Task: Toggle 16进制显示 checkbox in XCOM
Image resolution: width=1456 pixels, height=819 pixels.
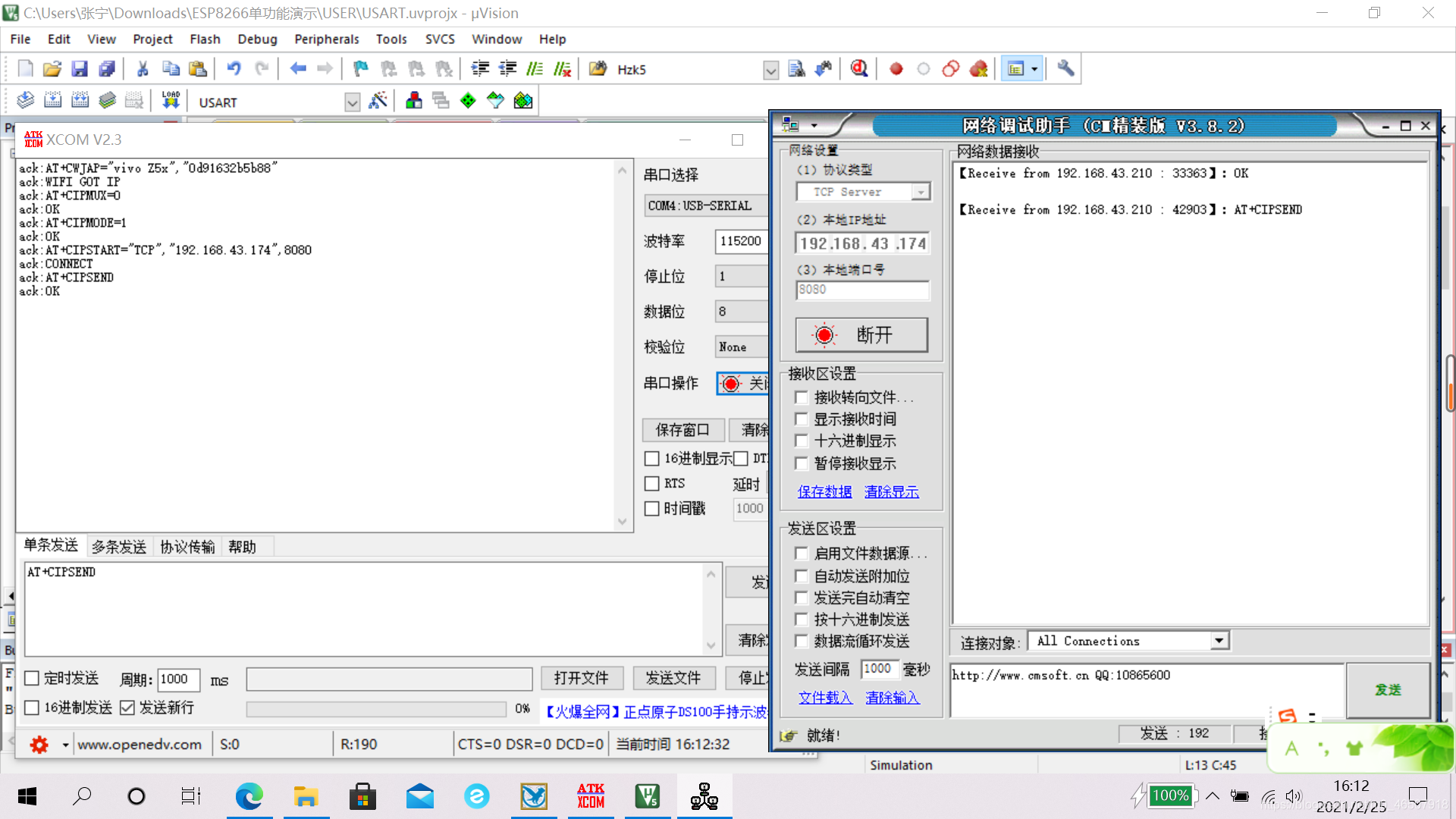Action: tap(651, 459)
